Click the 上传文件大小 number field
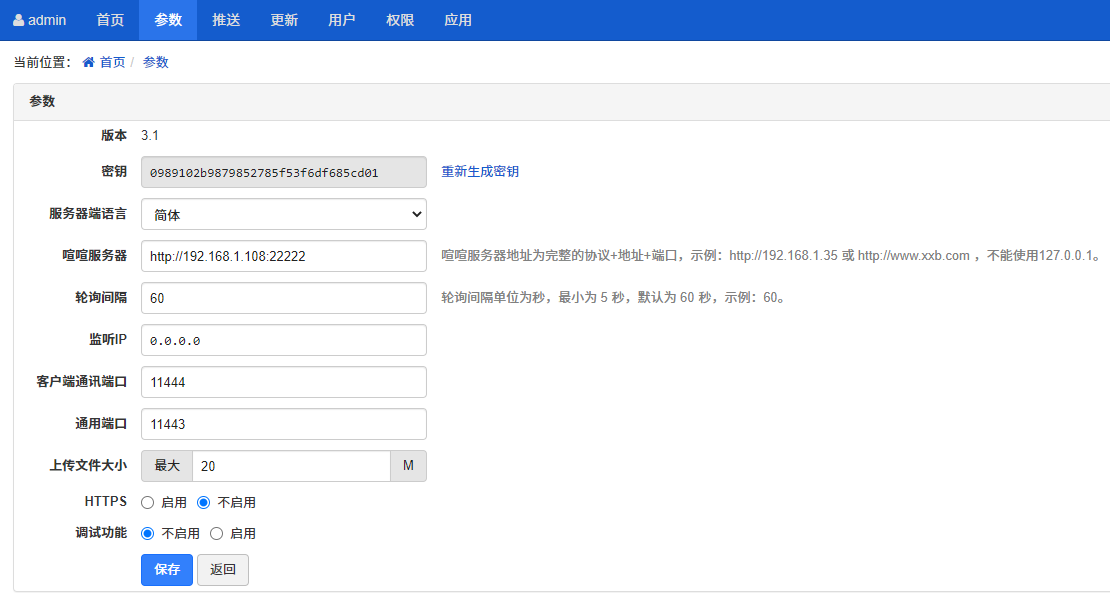 [x=290, y=466]
